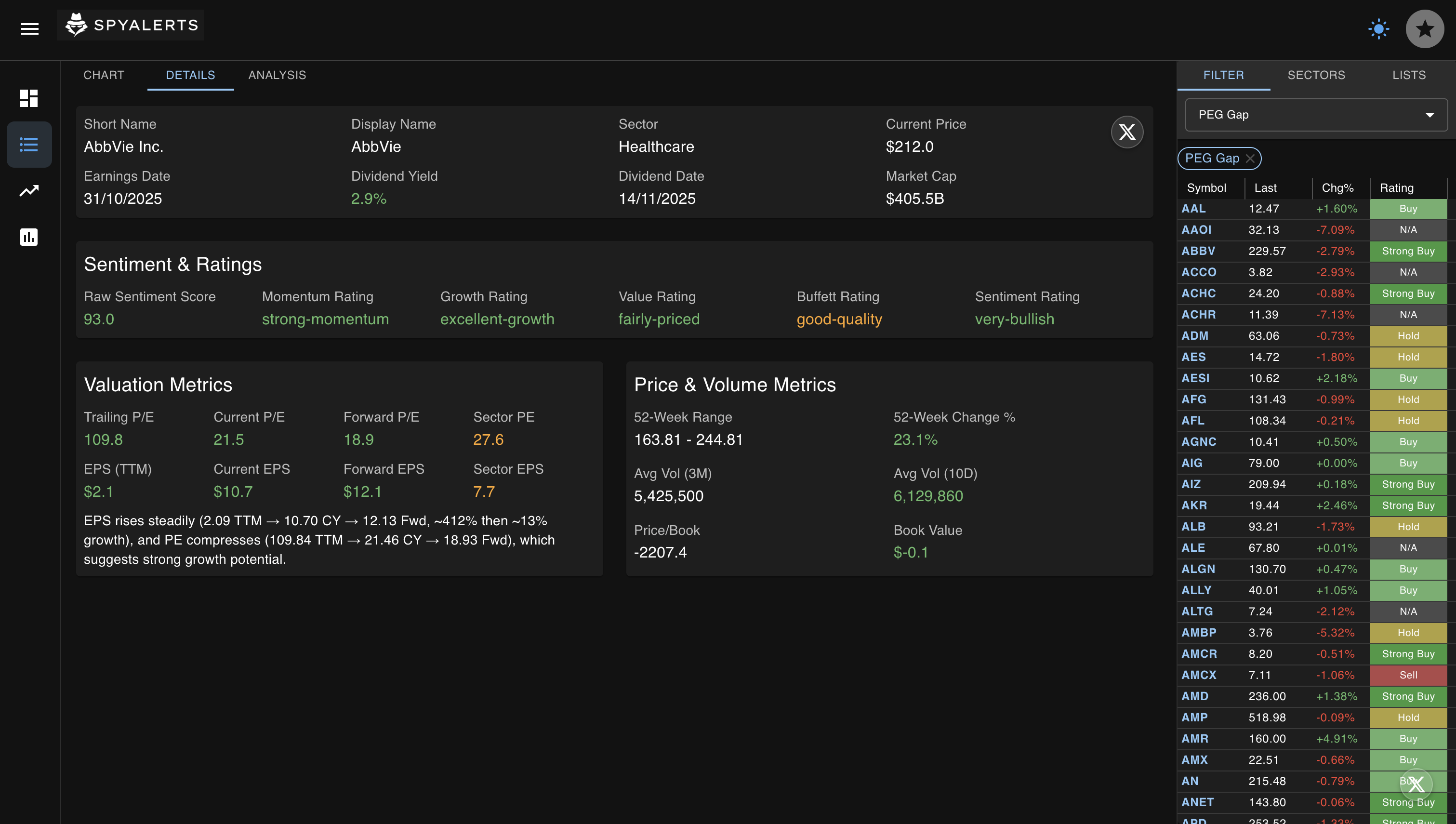Screen dimensions: 1456x824
Task: Open the LISTS tab
Action: (1409, 75)
